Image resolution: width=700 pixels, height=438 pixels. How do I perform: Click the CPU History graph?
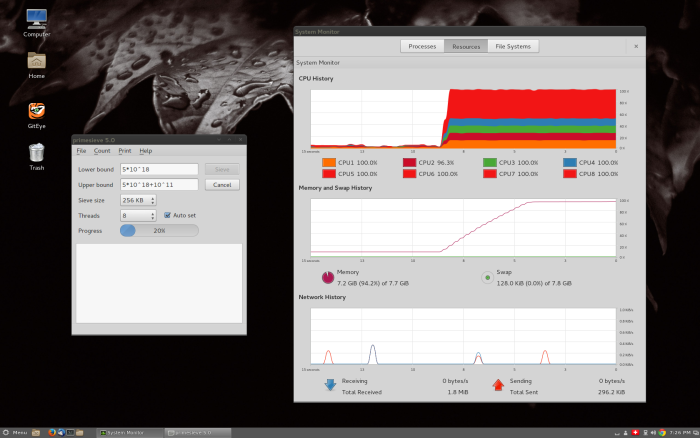tap(463, 119)
